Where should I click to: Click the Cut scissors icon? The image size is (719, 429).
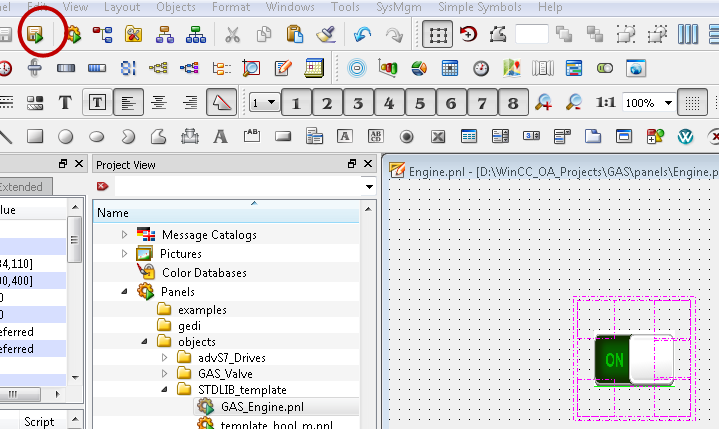pos(232,35)
